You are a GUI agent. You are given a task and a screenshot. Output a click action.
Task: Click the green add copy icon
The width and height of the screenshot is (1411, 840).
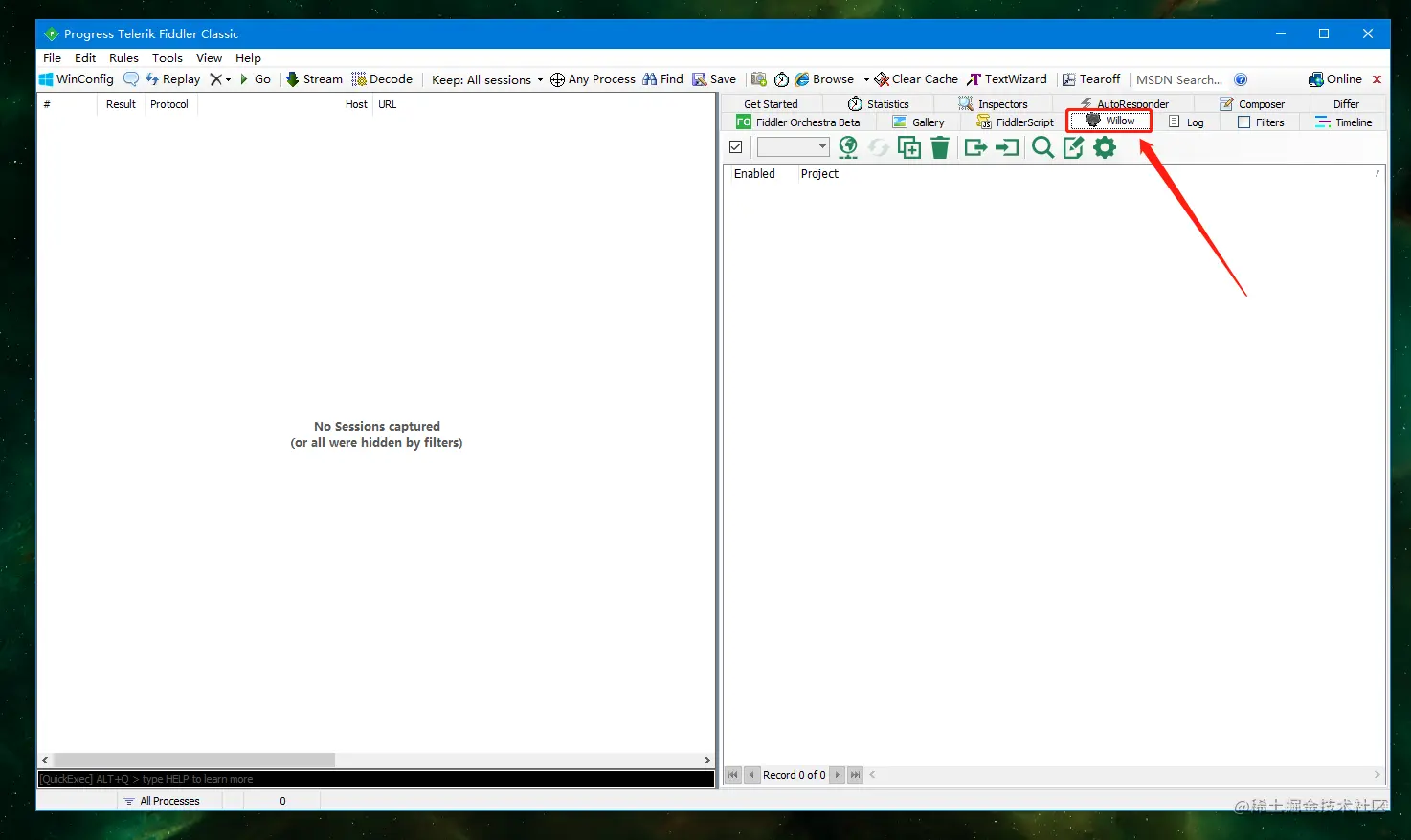pos(909,147)
